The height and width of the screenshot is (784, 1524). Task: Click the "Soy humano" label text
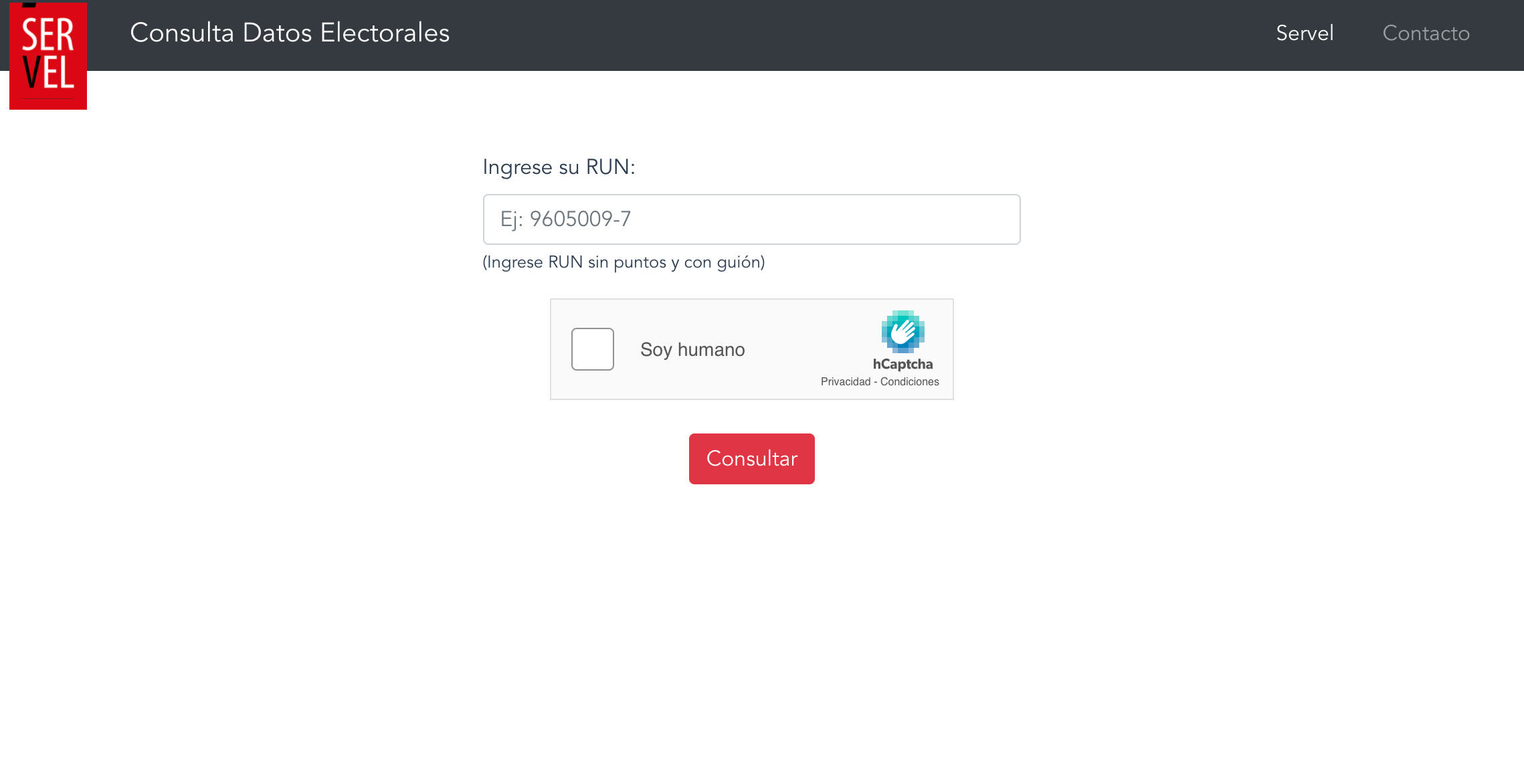pyautogui.click(x=692, y=350)
